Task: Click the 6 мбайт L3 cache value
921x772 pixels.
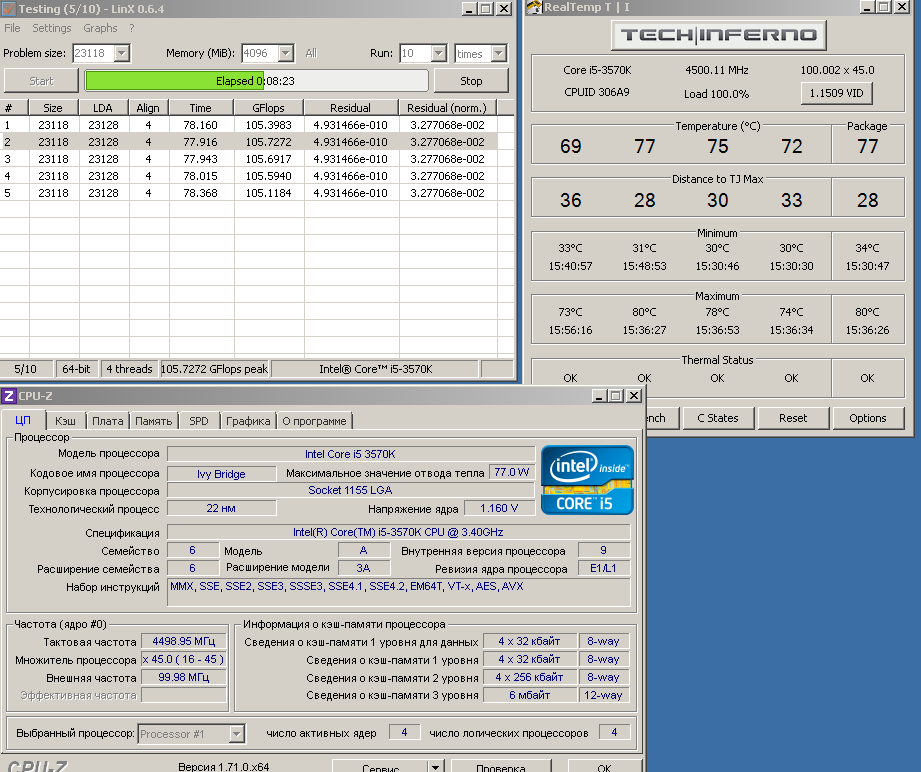Action: click(x=529, y=695)
